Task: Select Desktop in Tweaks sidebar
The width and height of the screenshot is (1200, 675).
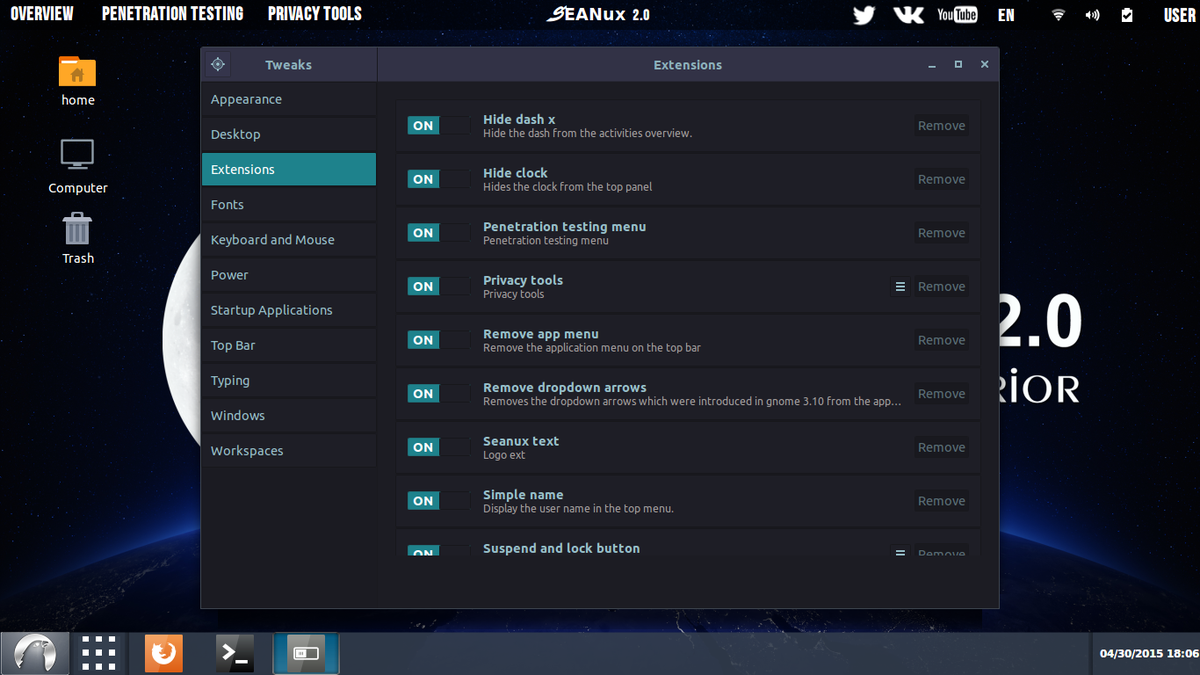Action: 288,134
